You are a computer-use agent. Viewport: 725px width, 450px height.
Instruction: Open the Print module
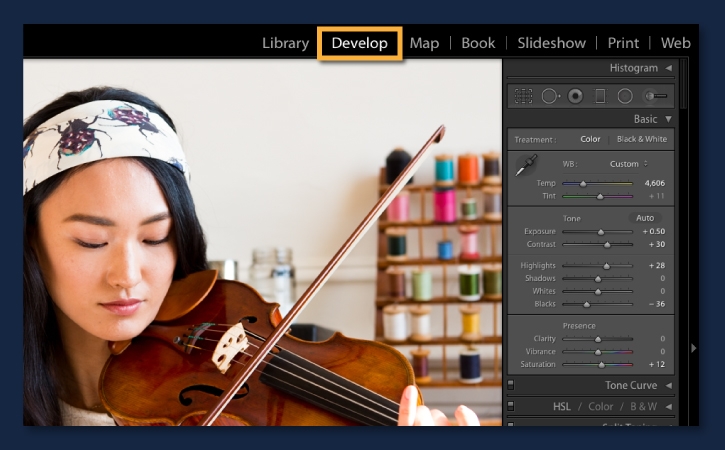623,43
